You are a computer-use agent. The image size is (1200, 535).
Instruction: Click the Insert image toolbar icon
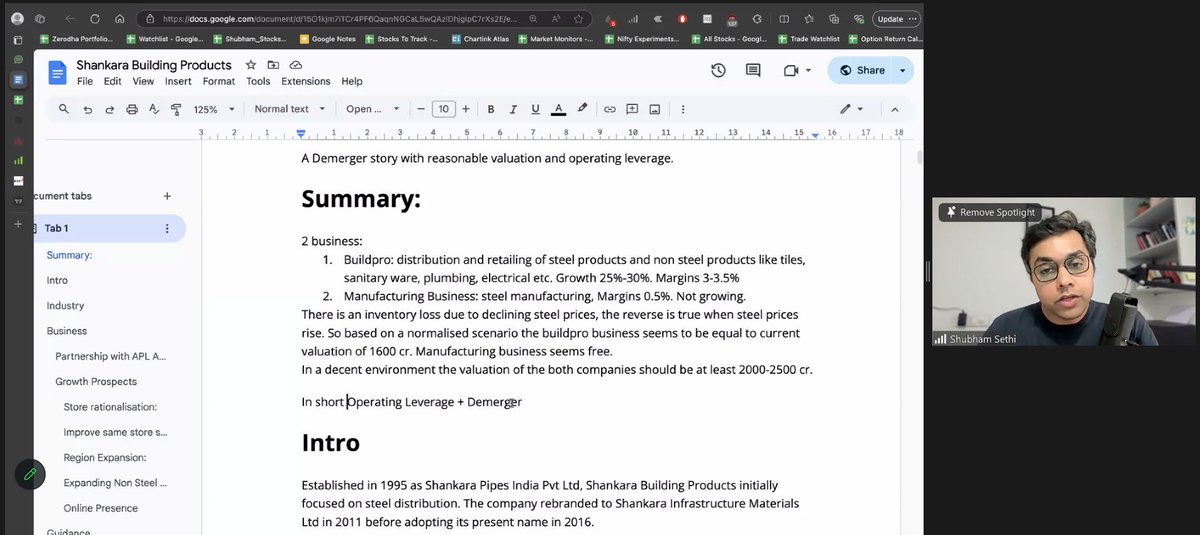pos(655,109)
